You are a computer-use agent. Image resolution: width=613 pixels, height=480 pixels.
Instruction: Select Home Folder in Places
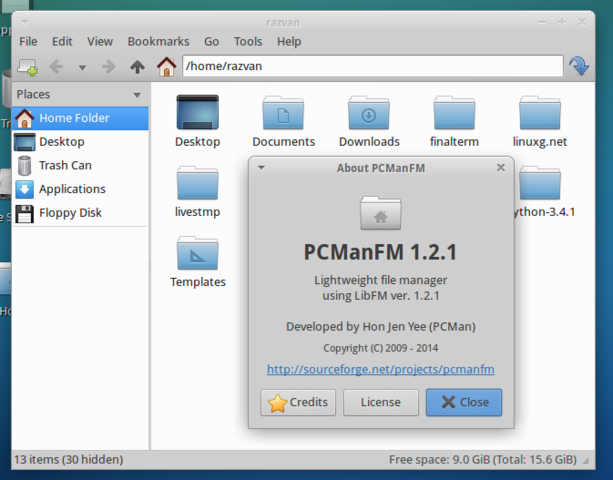click(81, 118)
